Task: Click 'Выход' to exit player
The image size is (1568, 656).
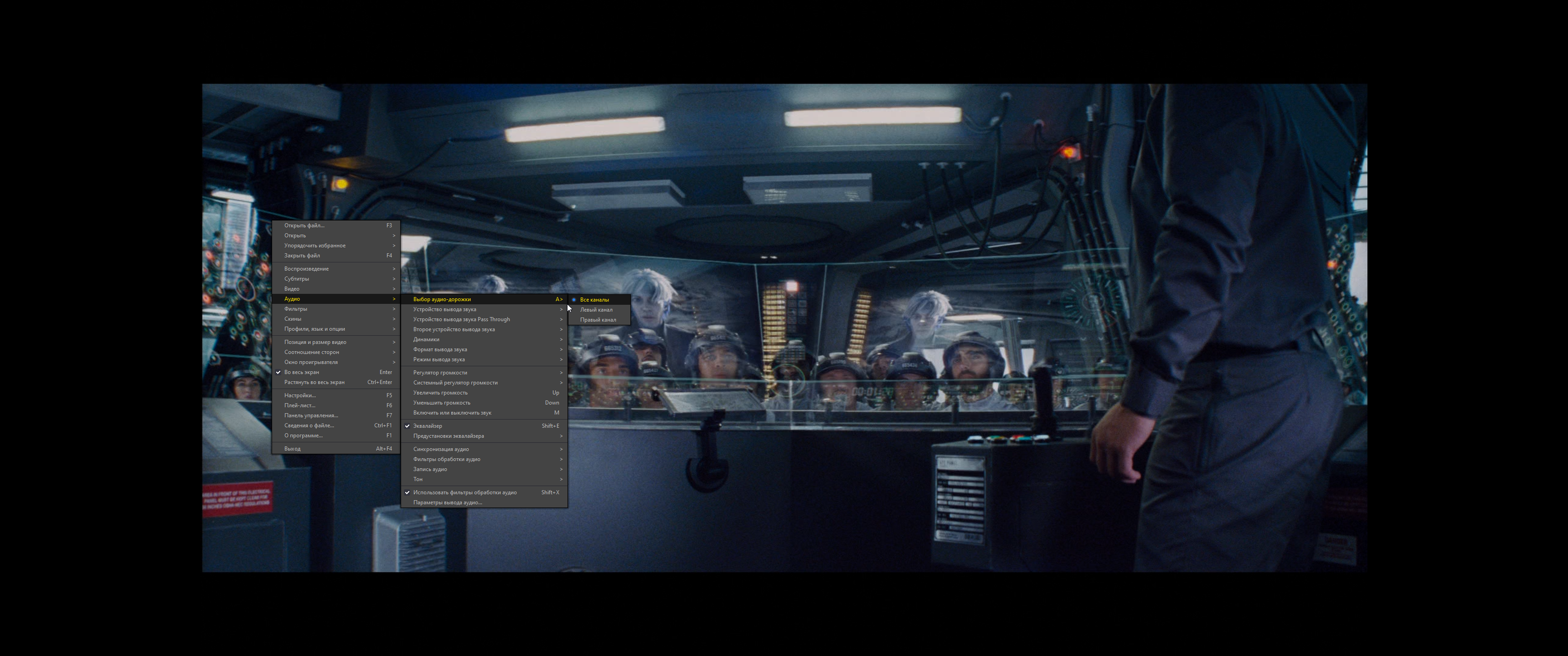Action: [292, 448]
